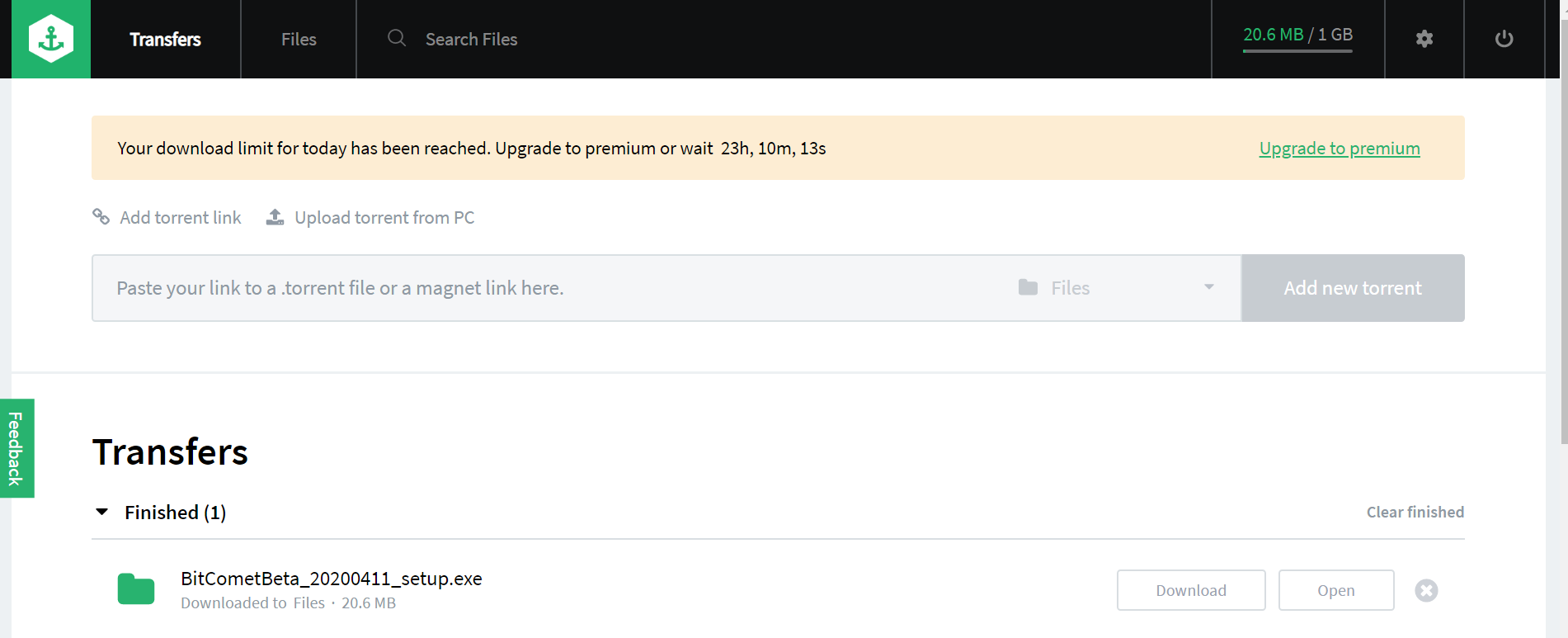Download the BitCometBeta setup file
This screenshot has height=638, width=1568.
1191,590
